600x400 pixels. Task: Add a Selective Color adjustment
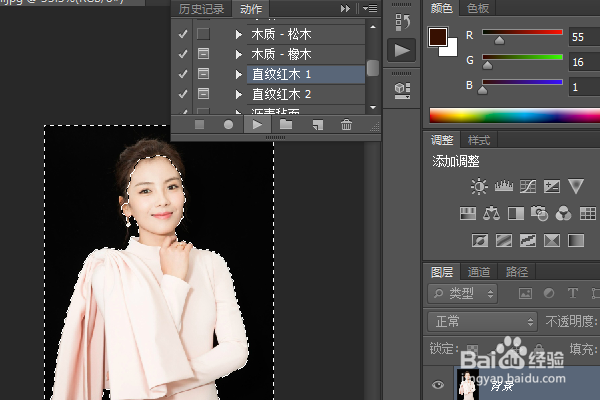(552, 241)
